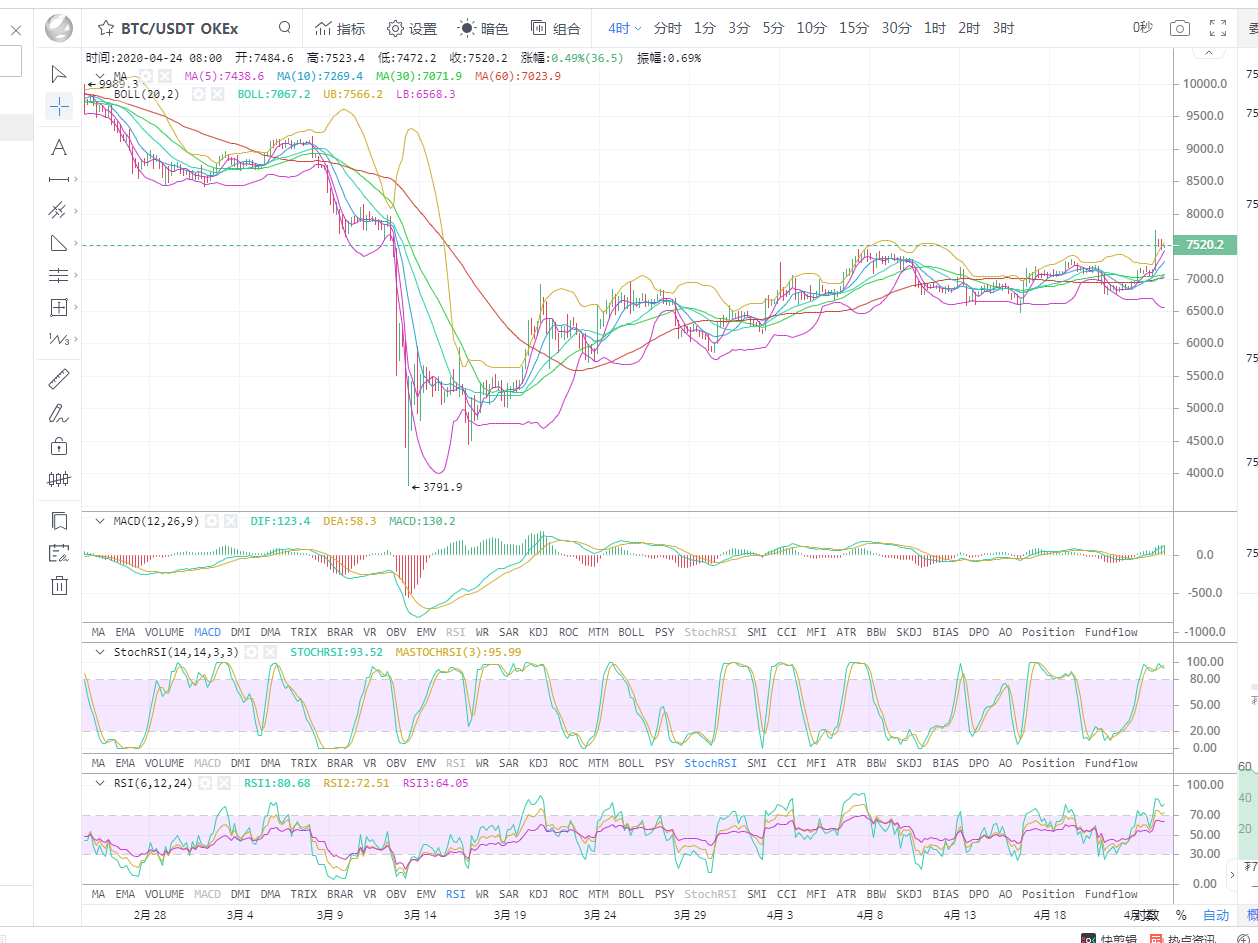Open the 设置 settings button
The image size is (1258, 943).
[x=412, y=28]
